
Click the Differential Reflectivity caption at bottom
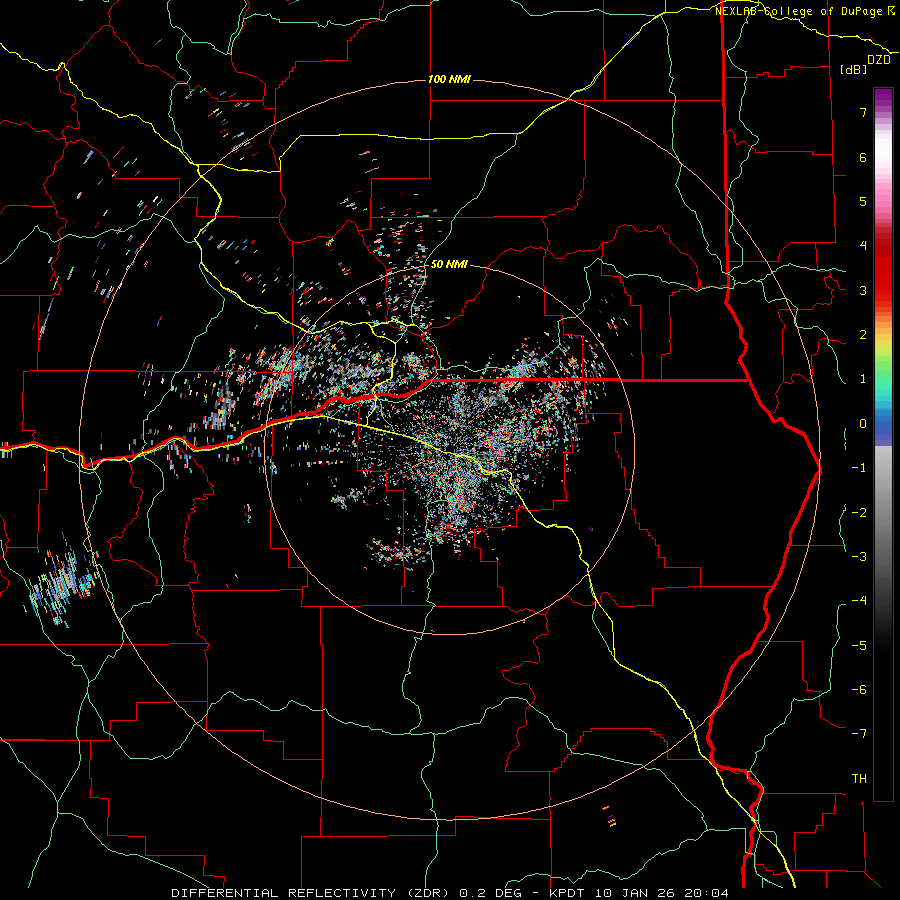450,893
